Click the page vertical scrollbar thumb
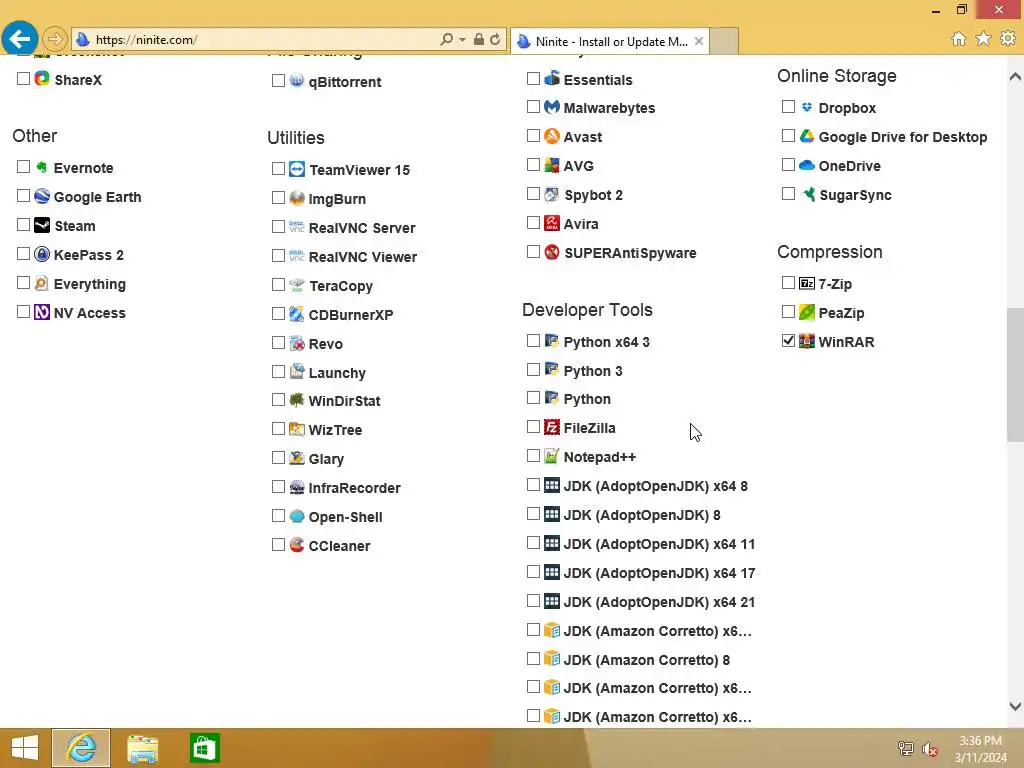 click(x=1015, y=374)
